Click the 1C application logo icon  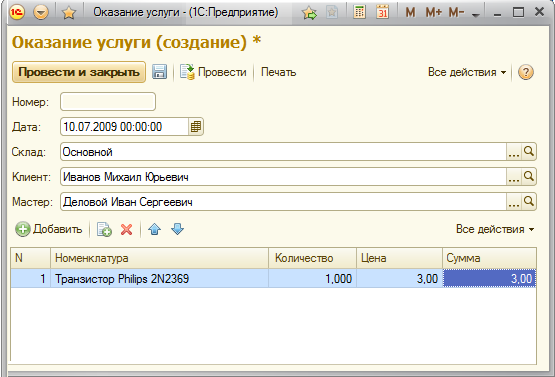(x=17, y=13)
